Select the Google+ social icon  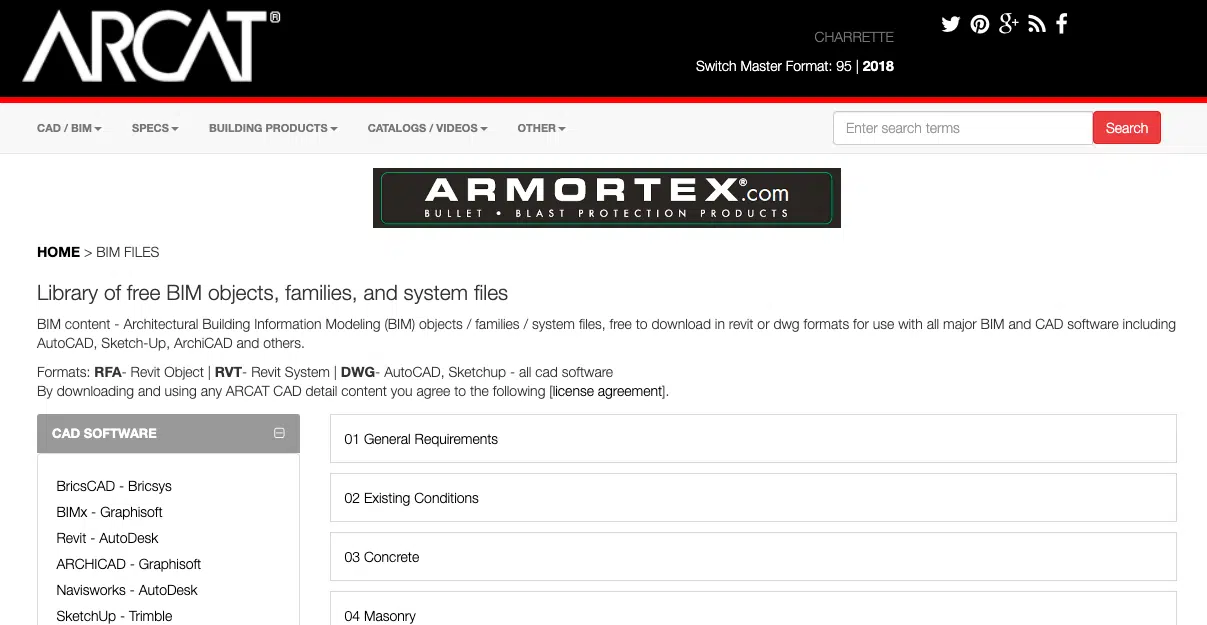1008,24
